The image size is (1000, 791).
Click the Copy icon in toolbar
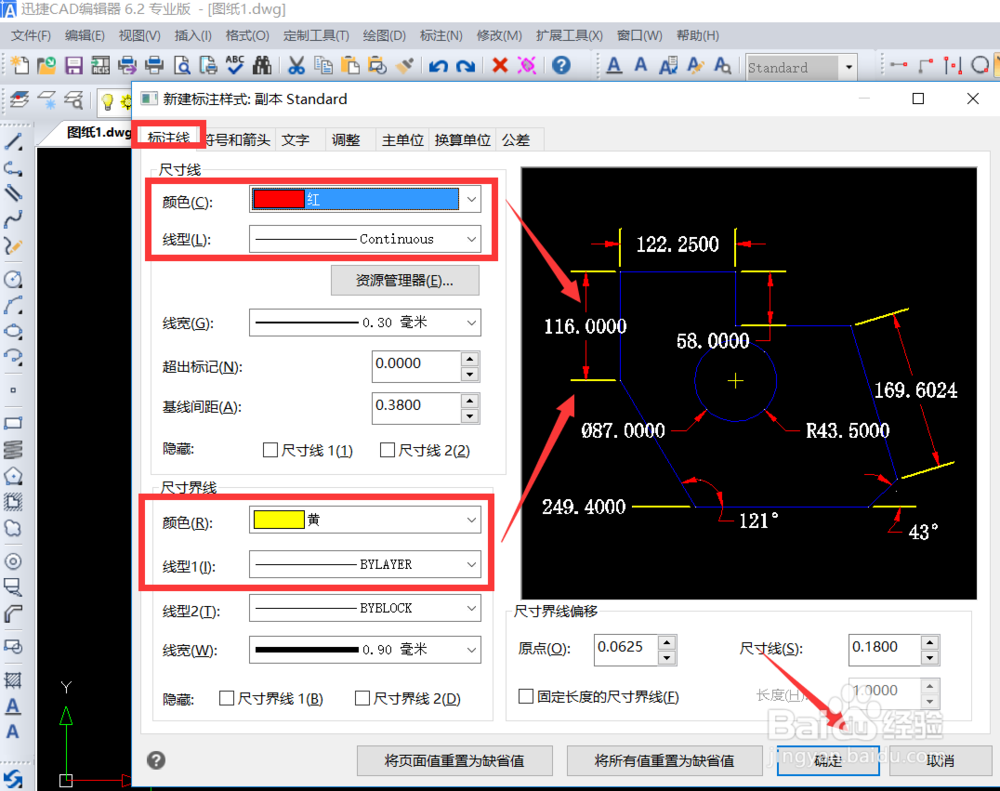323,65
